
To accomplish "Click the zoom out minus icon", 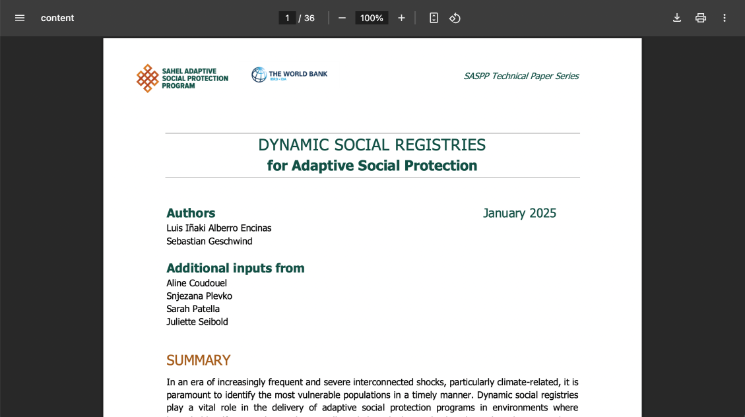I will point(342,18).
